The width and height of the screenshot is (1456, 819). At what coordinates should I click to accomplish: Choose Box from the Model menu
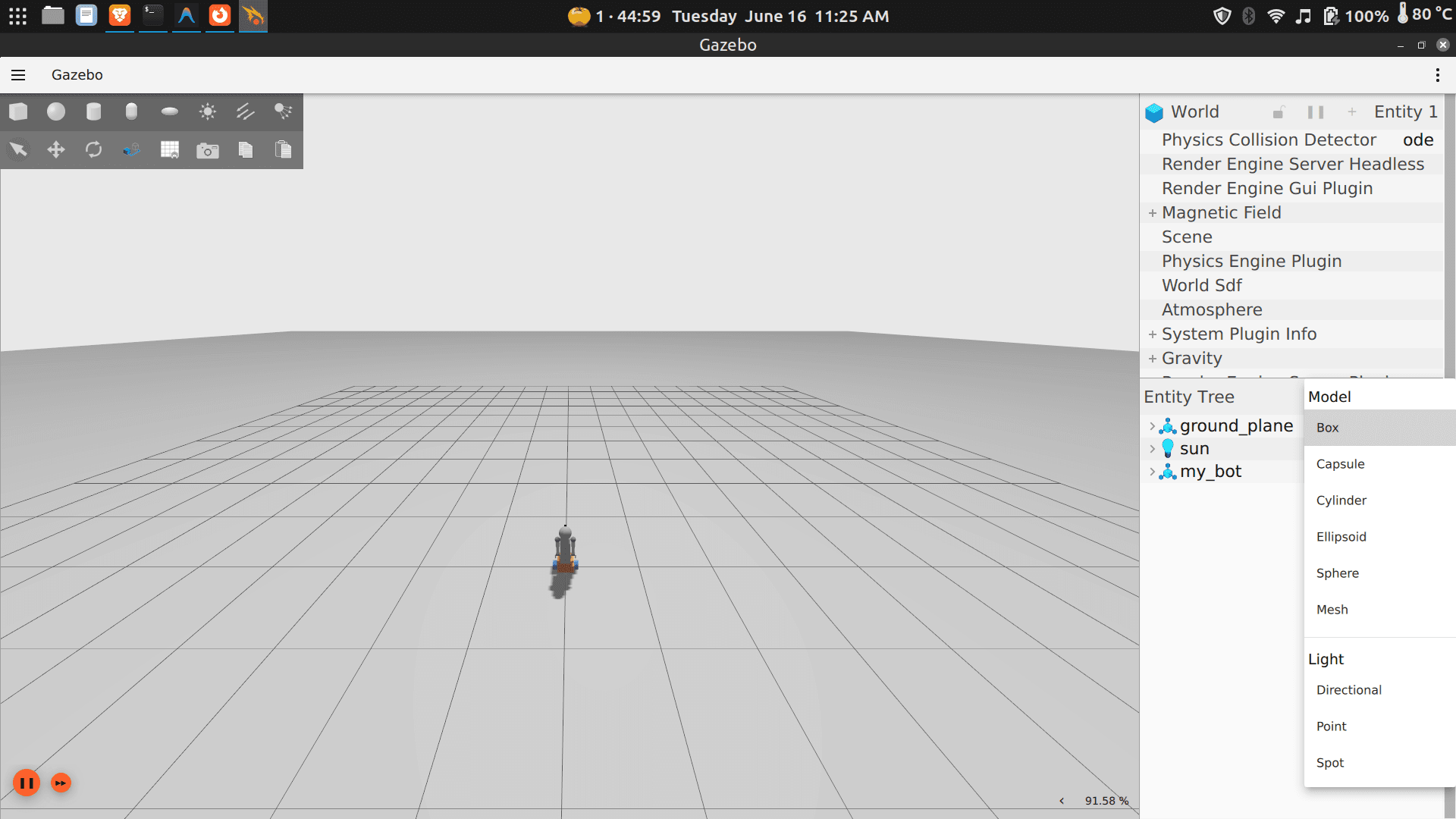tap(1380, 428)
